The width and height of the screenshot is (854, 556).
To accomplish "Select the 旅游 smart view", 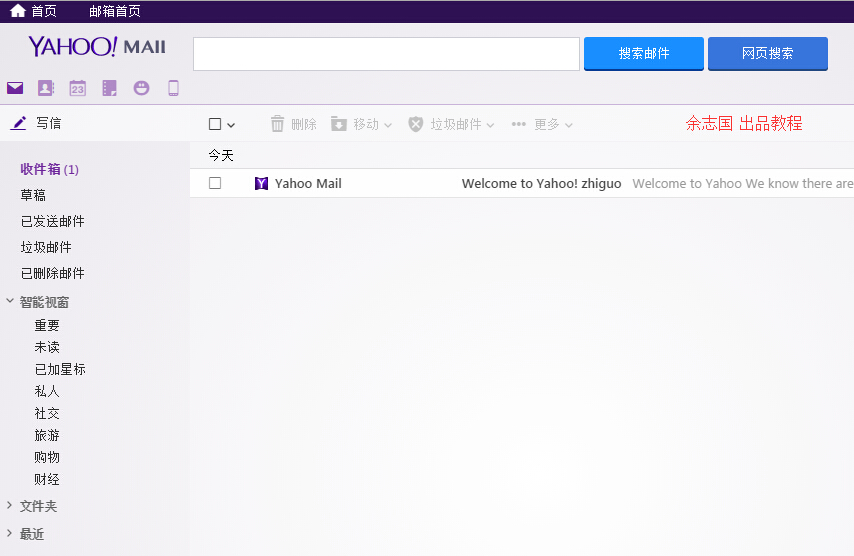I will click(x=47, y=435).
